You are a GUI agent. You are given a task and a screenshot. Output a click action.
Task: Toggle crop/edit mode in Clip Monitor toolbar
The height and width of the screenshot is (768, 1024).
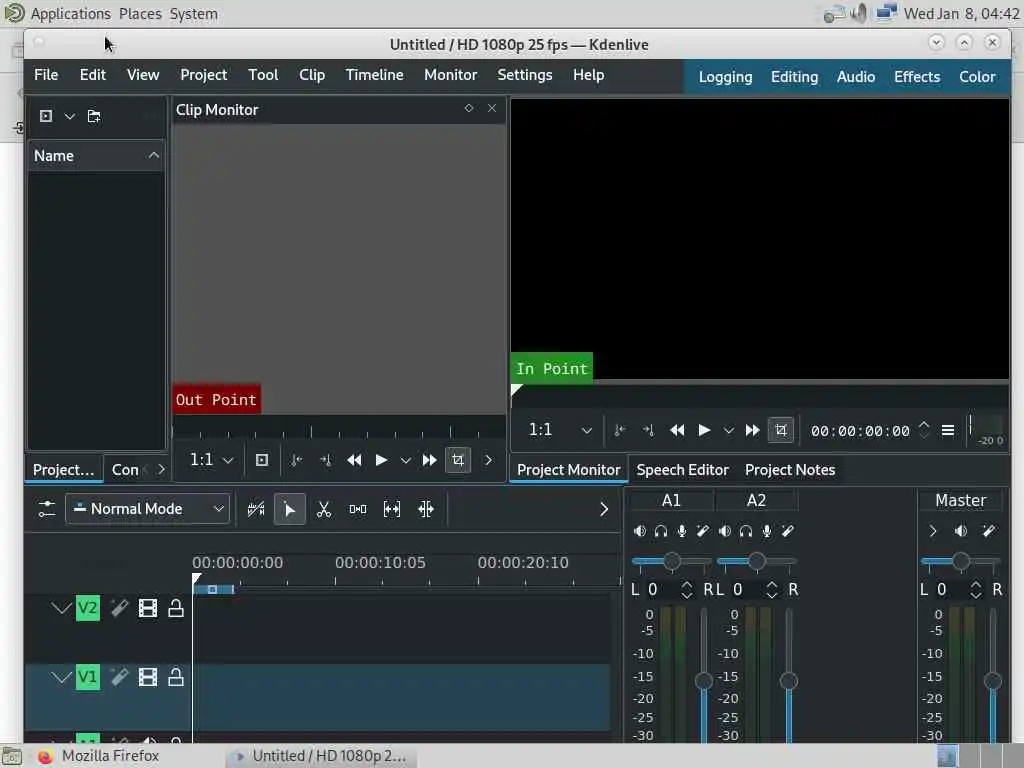click(458, 460)
